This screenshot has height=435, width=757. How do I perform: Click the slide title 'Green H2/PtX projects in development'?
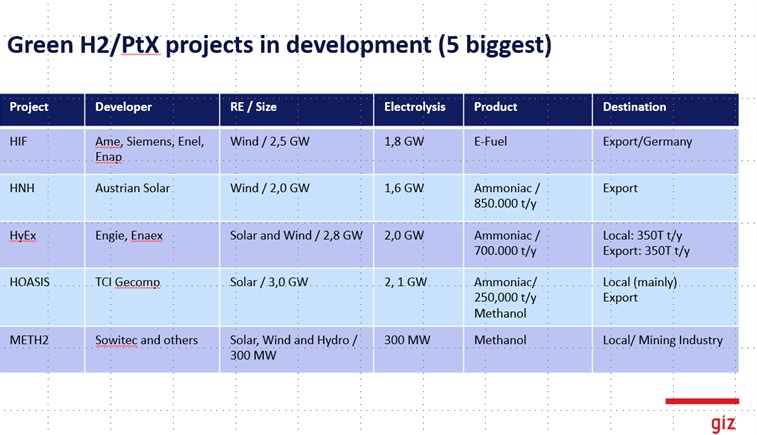tap(279, 45)
